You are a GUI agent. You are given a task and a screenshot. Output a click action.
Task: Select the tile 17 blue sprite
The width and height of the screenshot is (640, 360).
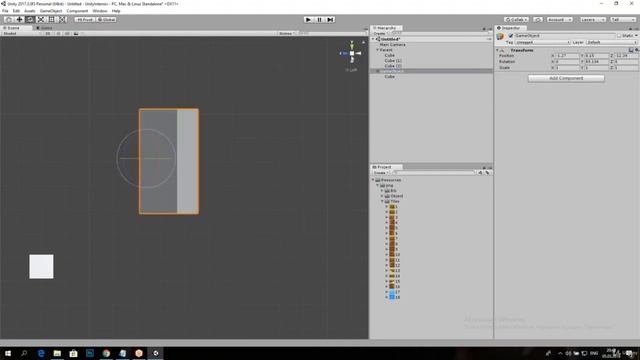click(392, 292)
